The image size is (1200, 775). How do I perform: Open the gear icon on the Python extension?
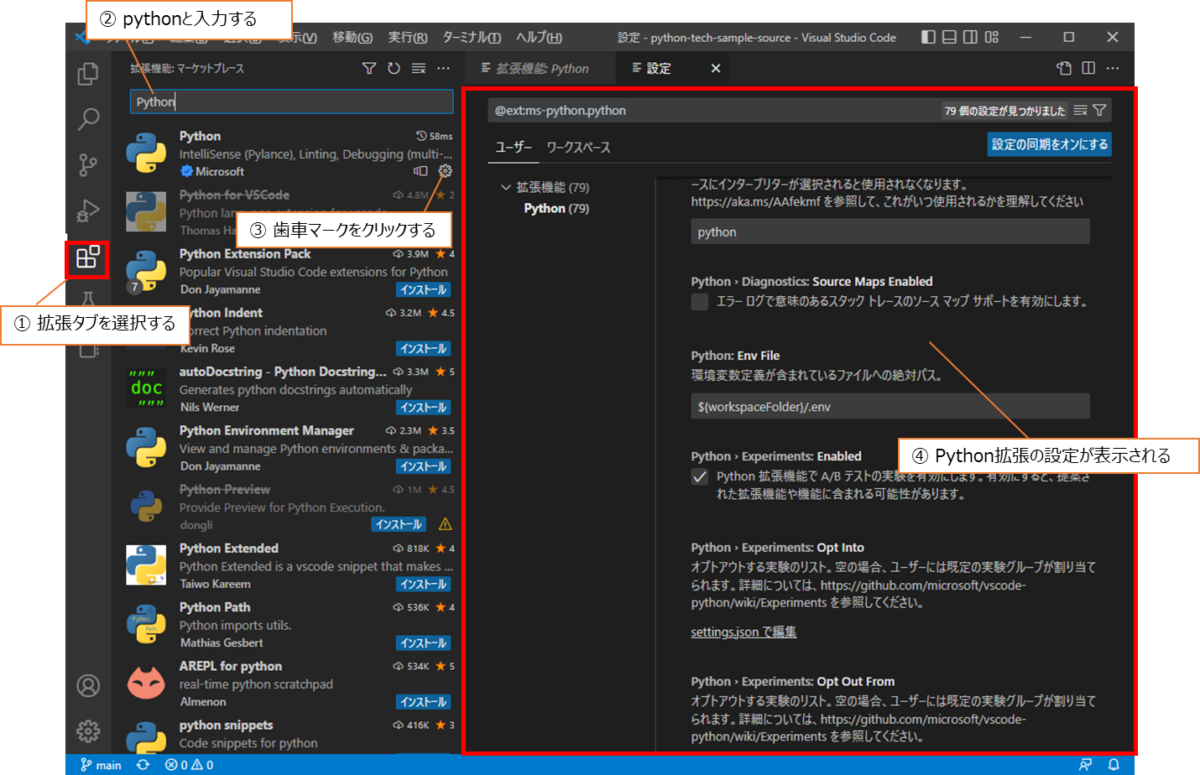445,172
